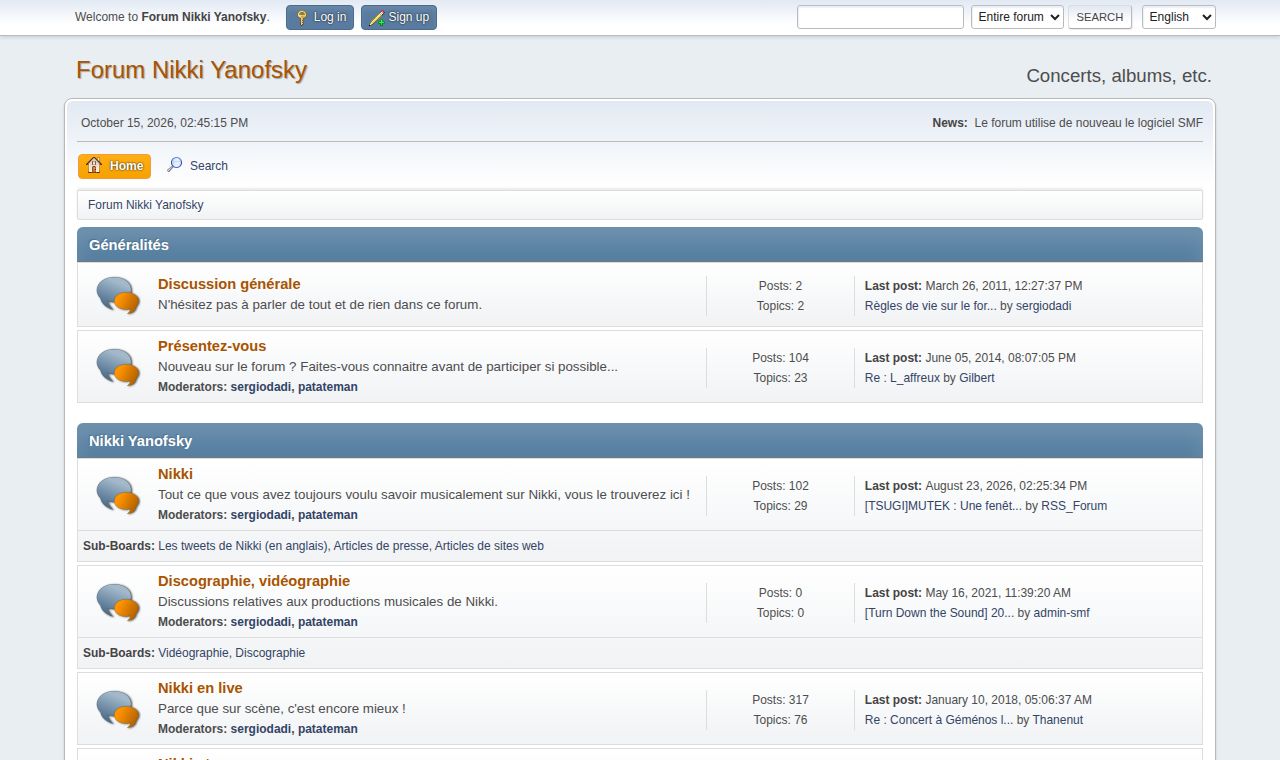The image size is (1280, 760).
Task: Click the Discussion générale board icon
Action: click(x=118, y=295)
